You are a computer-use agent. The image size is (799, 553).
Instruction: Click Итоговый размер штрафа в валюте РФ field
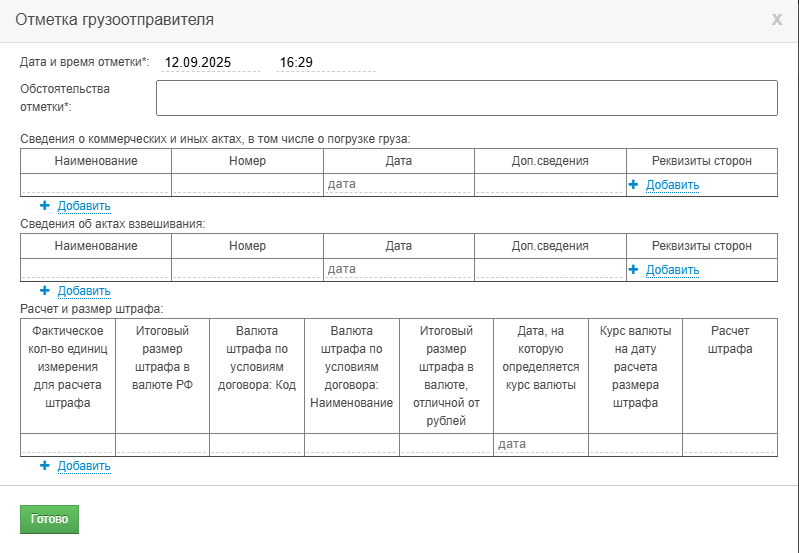162,444
